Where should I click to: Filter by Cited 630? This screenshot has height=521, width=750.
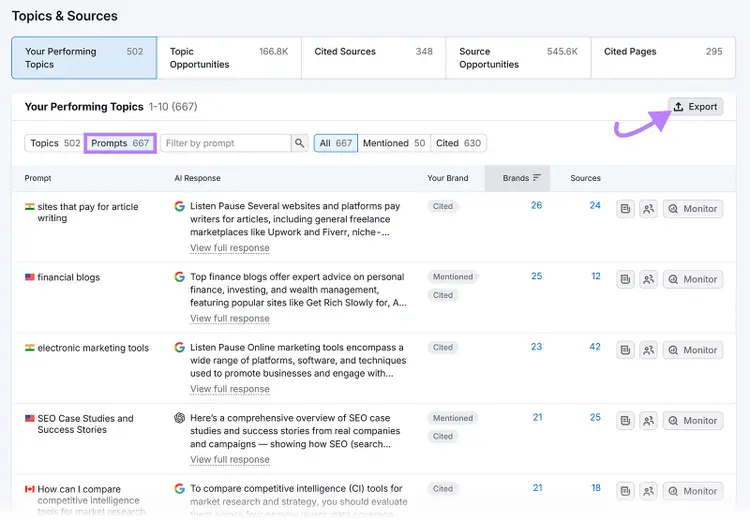tap(458, 143)
